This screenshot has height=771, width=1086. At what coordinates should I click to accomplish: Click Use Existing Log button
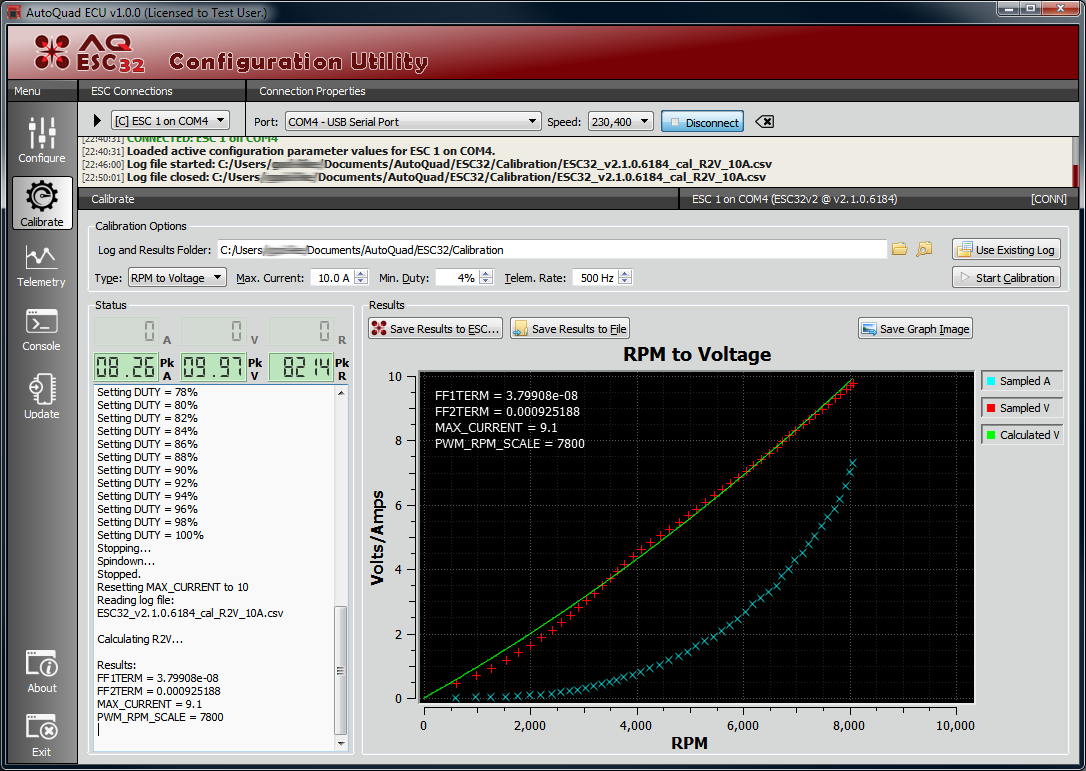click(x=1006, y=249)
